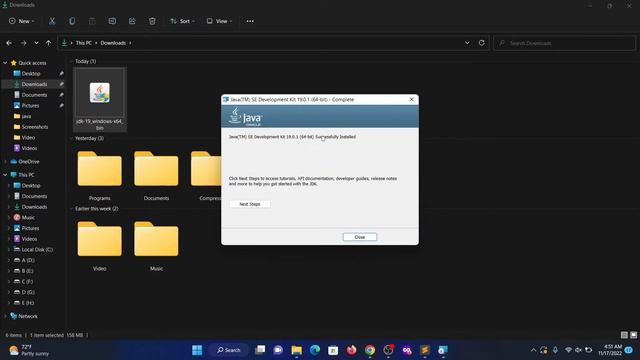
Task: Go back with the left arrow
Action: tap(9, 43)
